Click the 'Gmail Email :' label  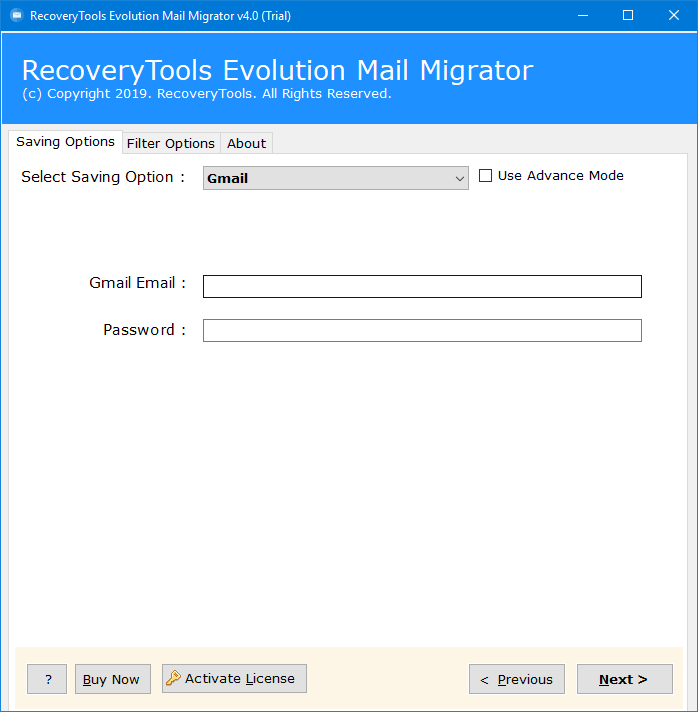click(x=138, y=283)
